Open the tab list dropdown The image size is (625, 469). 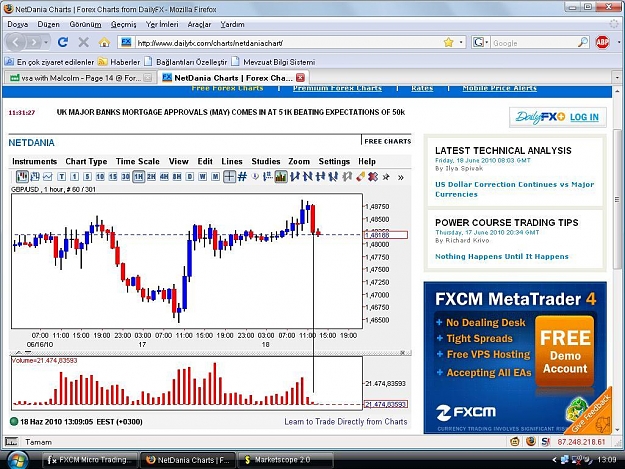coord(617,78)
